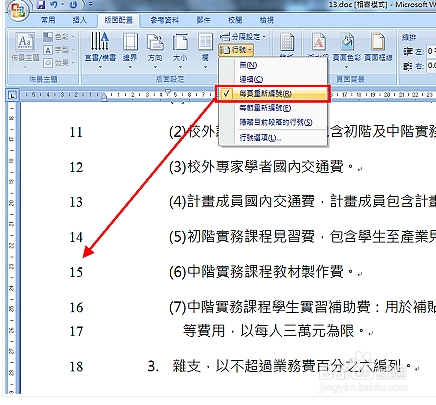The image size is (436, 405).
Task: Expand arrow under 方向 button
Action: tap(155, 67)
